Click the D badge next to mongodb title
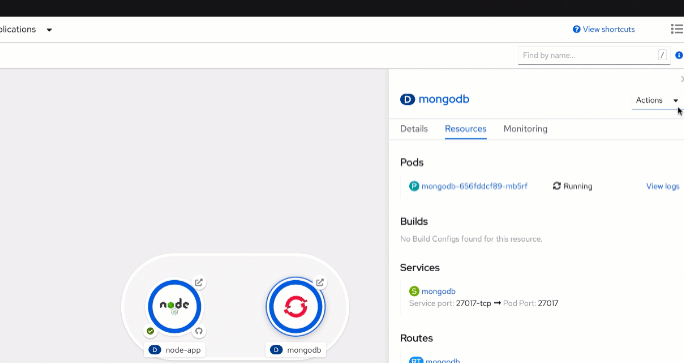 (x=407, y=99)
